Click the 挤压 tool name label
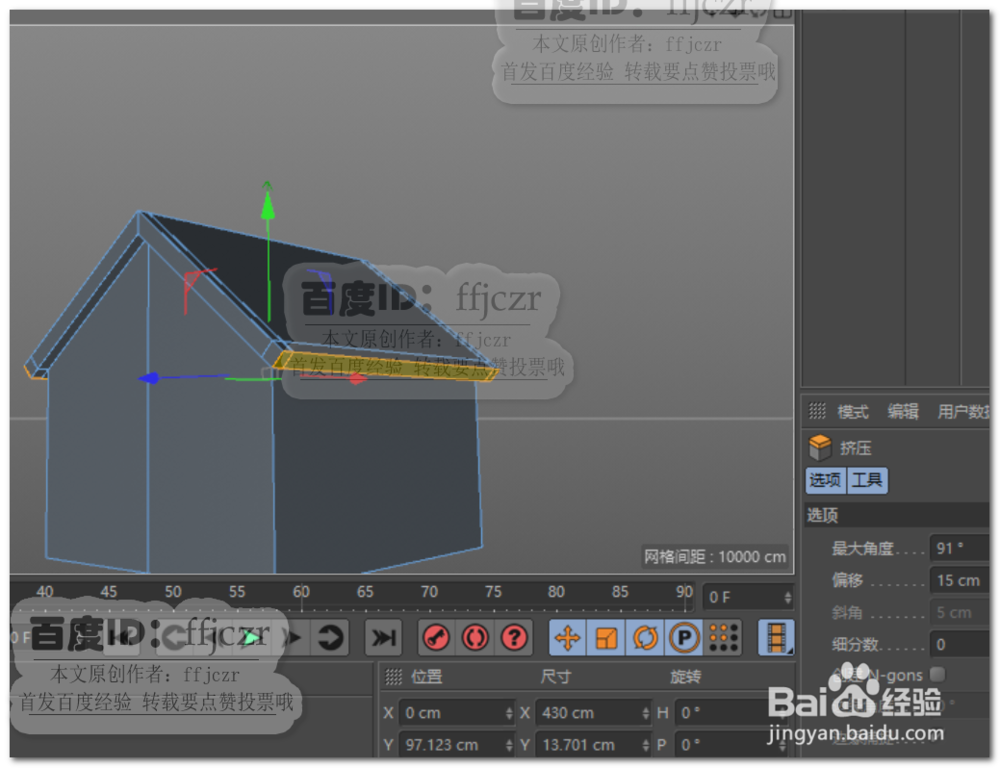Image resolution: width=1000 pixels, height=768 pixels. click(x=856, y=448)
